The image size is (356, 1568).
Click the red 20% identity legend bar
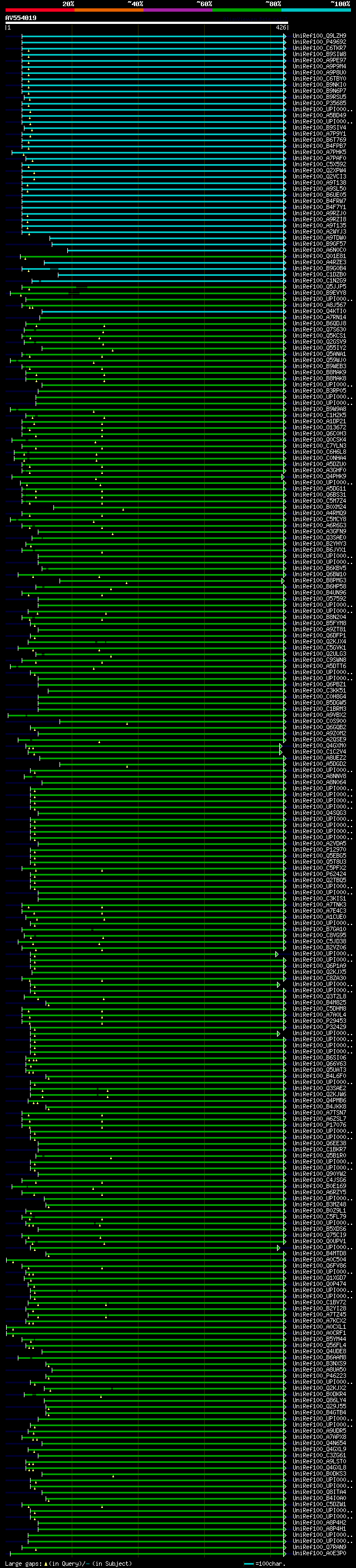pyautogui.click(x=39, y=10)
